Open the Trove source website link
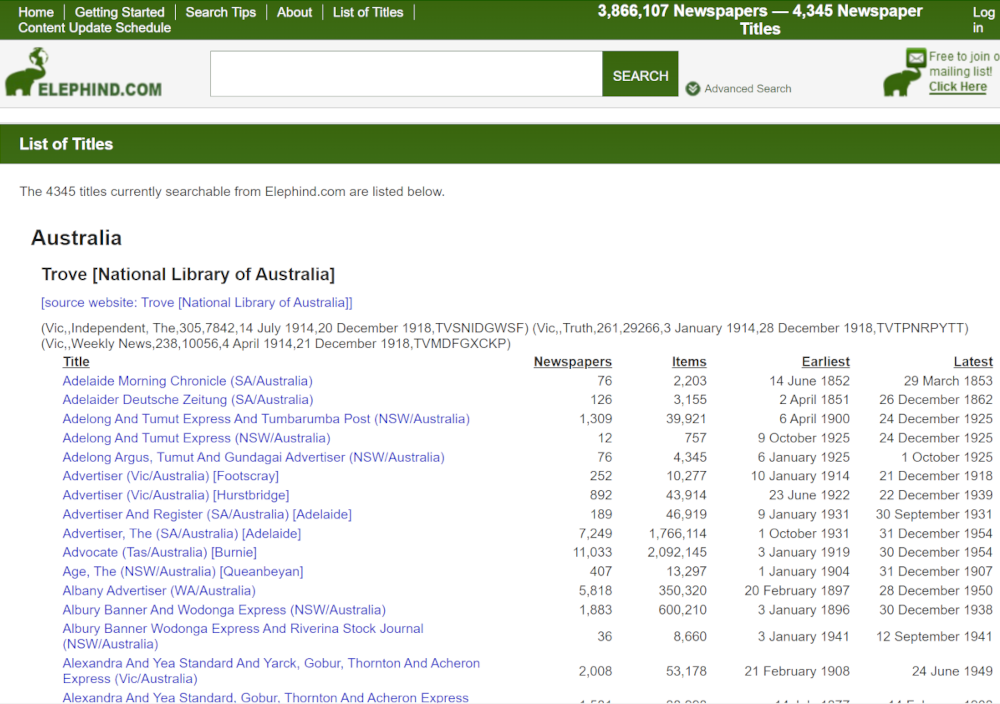This screenshot has height=704, width=1000. (x=197, y=302)
